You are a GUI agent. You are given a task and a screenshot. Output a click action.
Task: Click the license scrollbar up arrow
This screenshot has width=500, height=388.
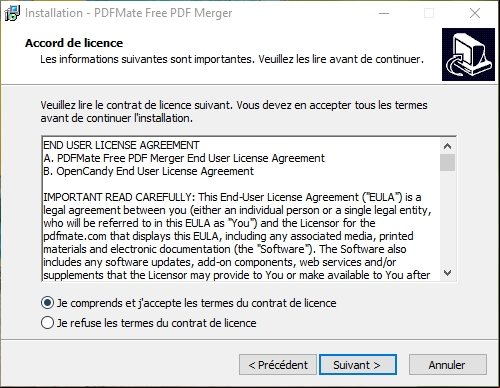coord(447,146)
